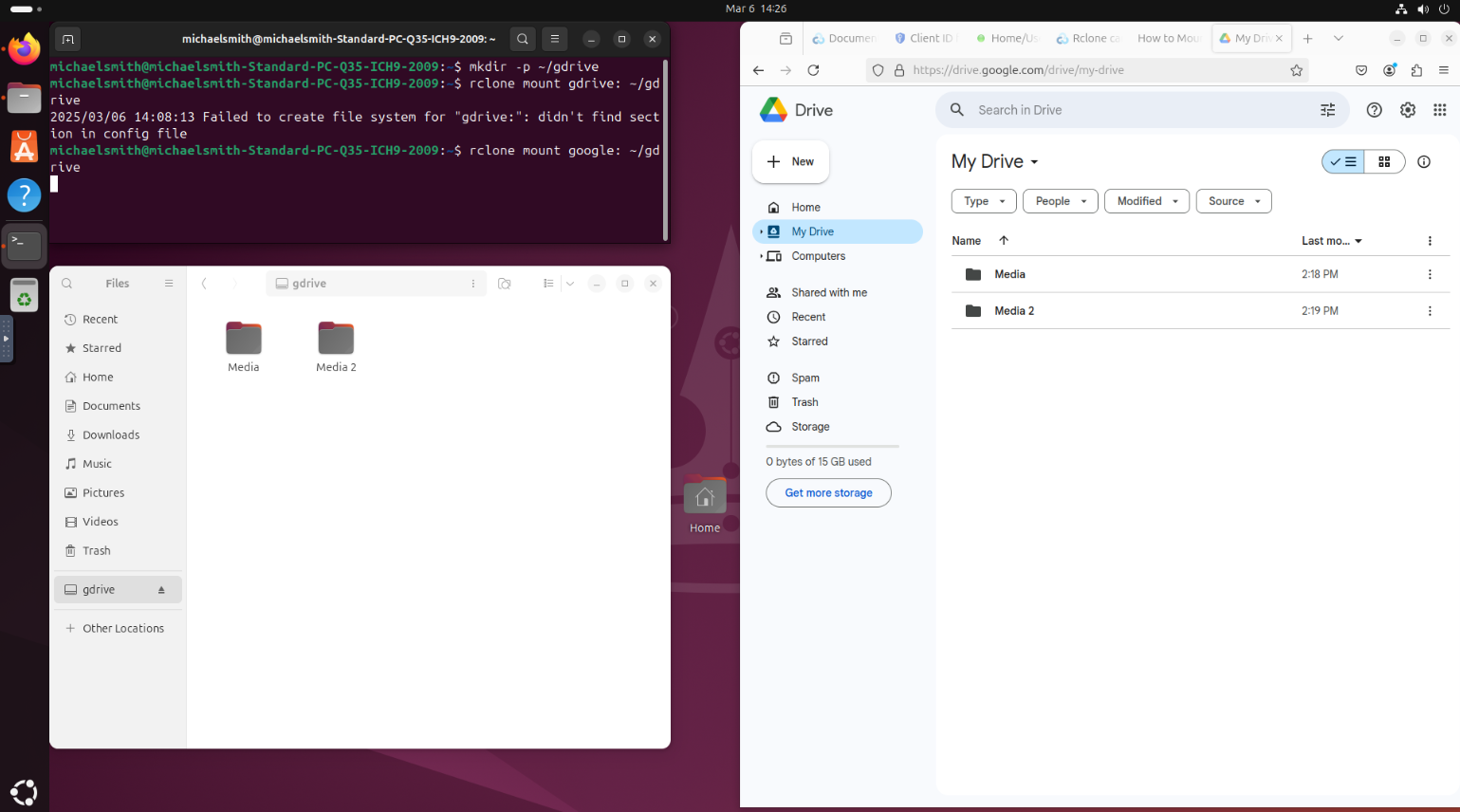Open more actions for Media 2 row
This screenshot has width=1460, height=812.
click(x=1430, y=311)
